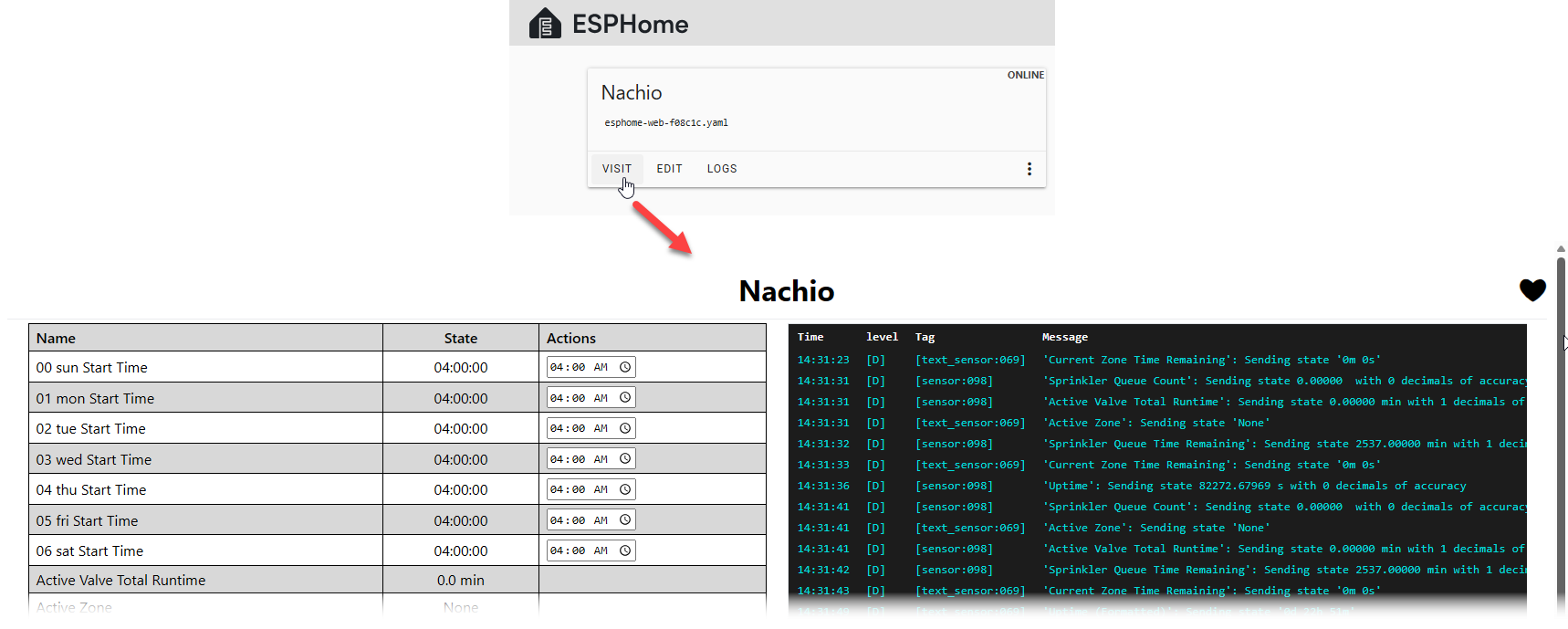This screenshot has width=1568, height=629.
Task: Click the ESPHome title text
Action: (x=631, y=25)
